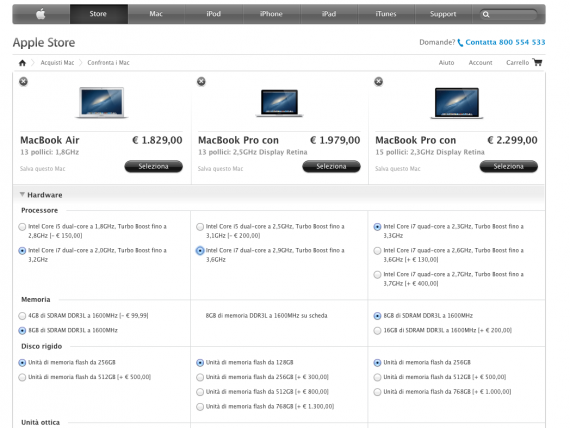Click the € 1.829,00 price text

pyautogui.click(x=157, y=140)
